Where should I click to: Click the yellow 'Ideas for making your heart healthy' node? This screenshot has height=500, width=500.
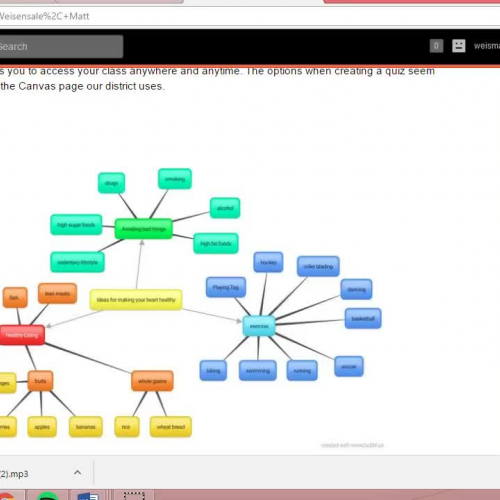[136, 300]
